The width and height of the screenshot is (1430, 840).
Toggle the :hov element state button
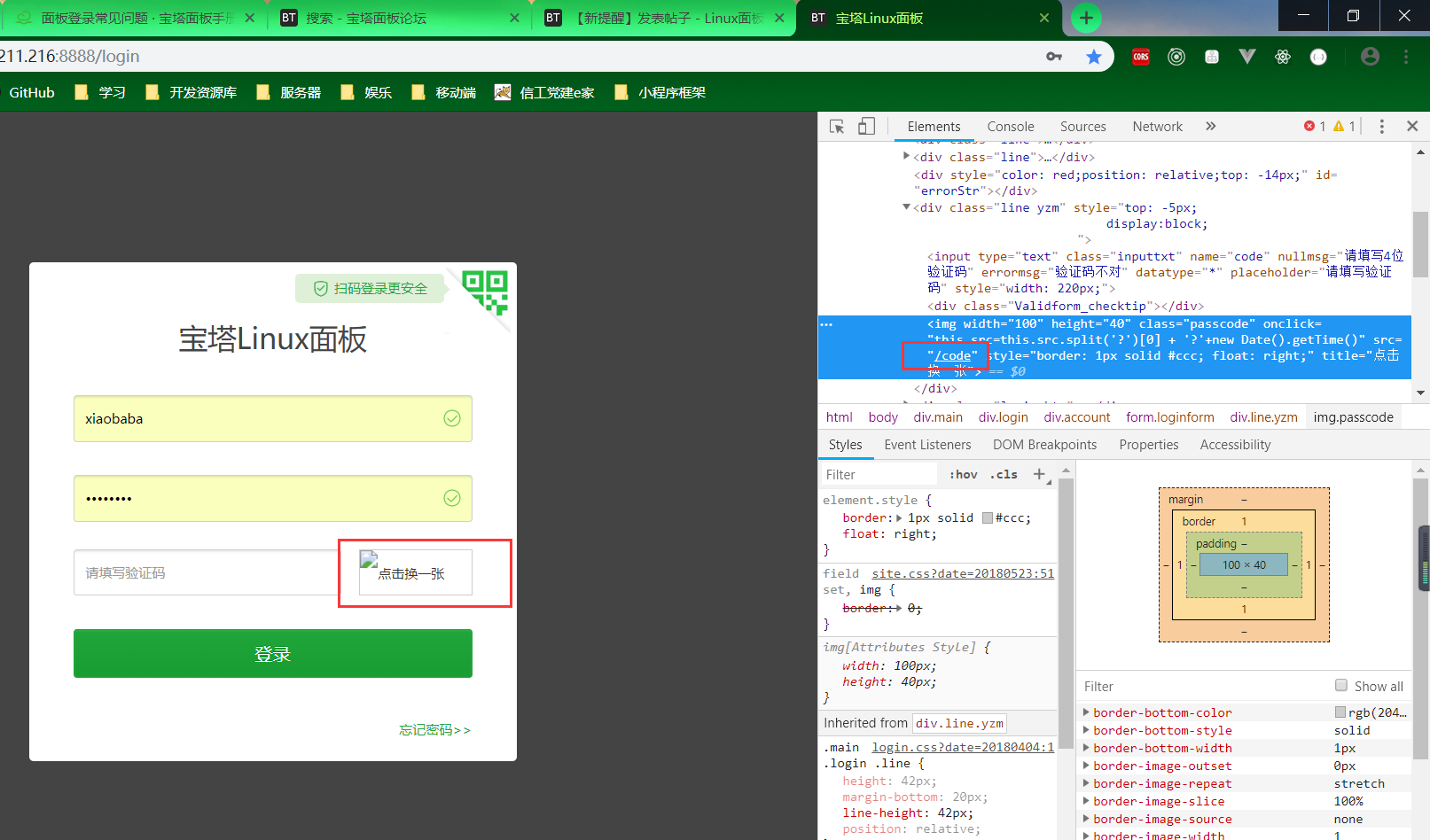click(964, 474)
